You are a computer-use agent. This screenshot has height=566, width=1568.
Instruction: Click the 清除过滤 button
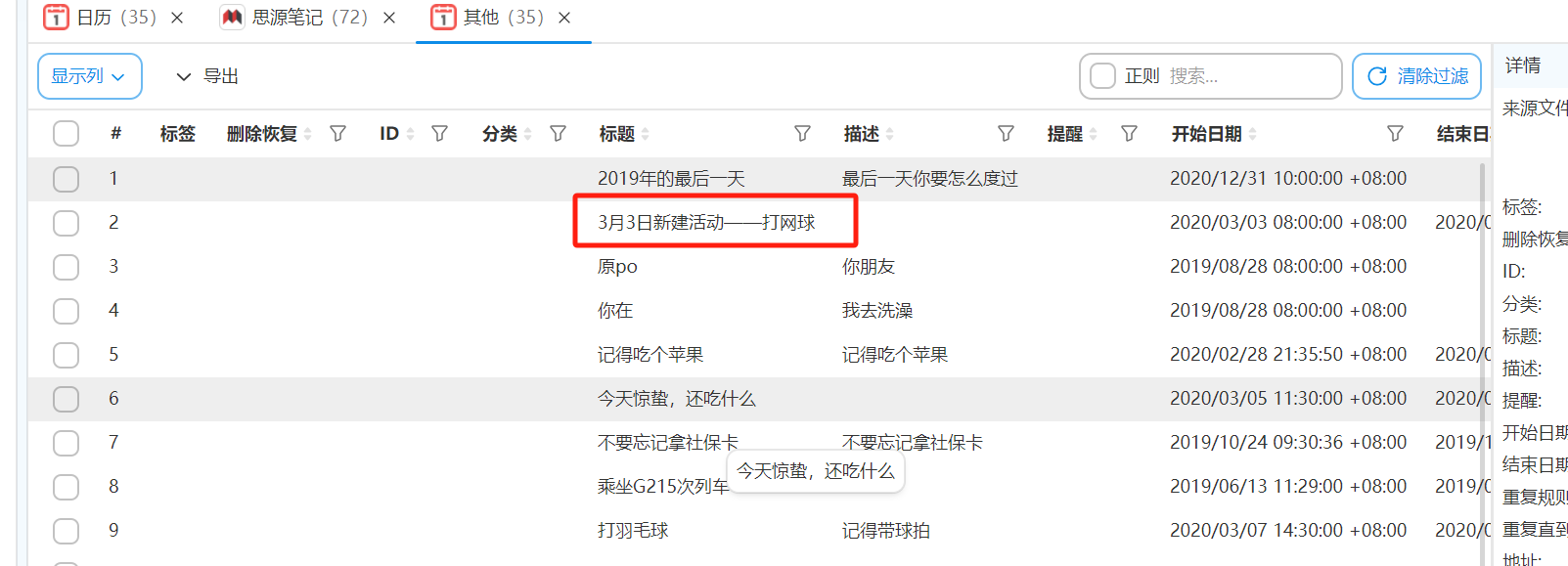(1416, 76)
